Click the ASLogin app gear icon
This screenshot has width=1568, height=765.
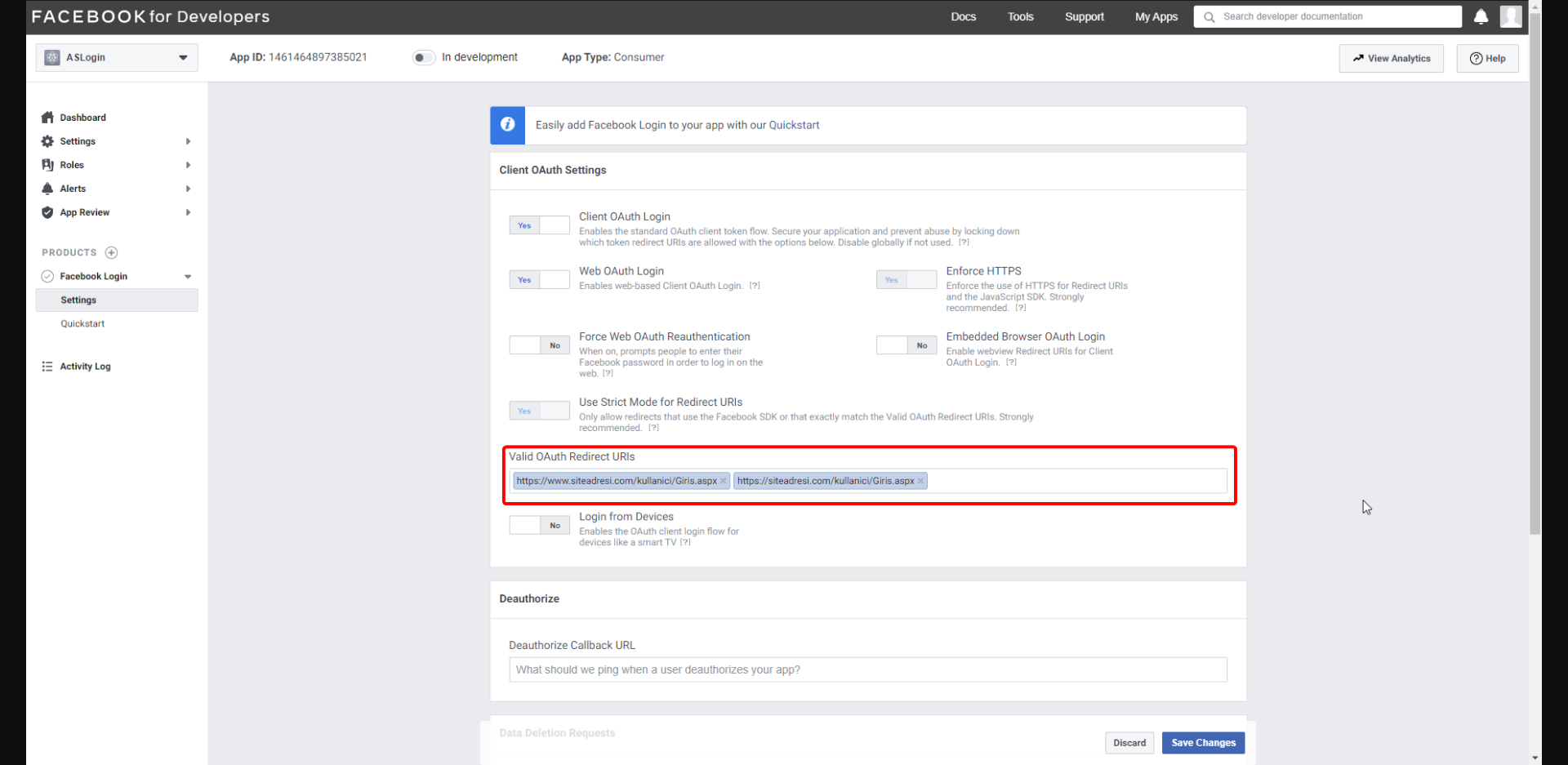52,58
